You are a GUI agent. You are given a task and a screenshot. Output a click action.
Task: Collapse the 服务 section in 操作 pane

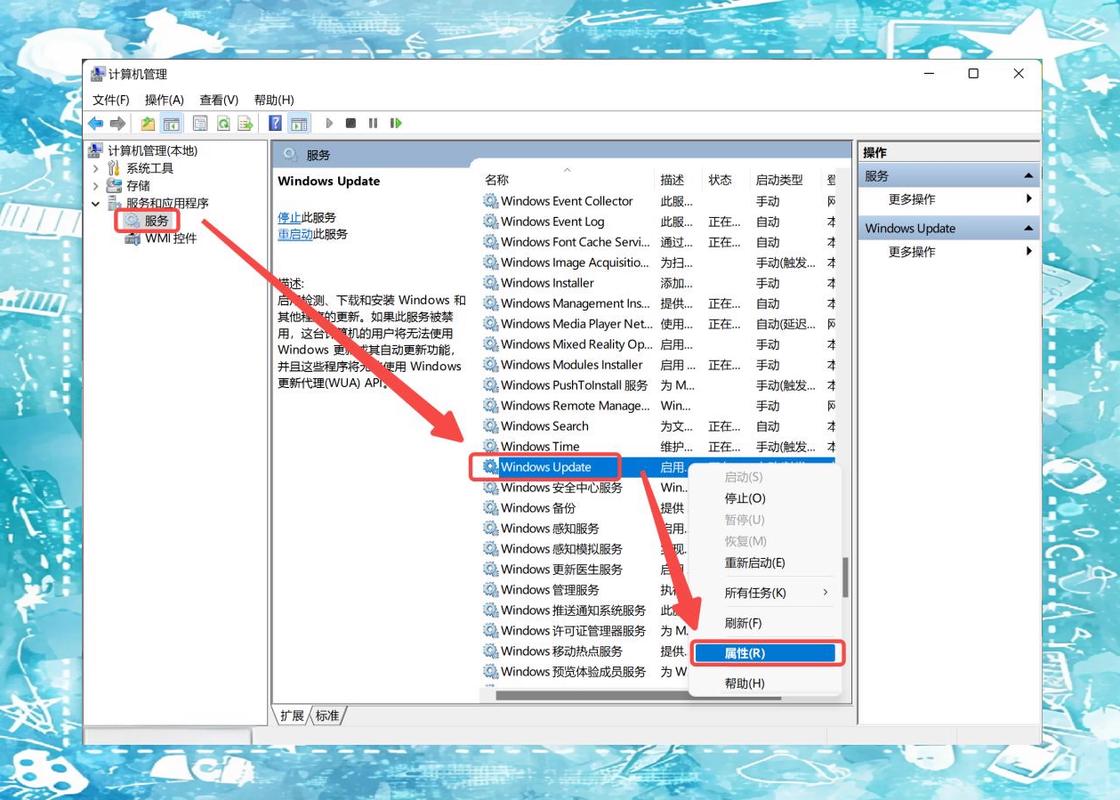pyautogui.click(x=1029, y=176)
